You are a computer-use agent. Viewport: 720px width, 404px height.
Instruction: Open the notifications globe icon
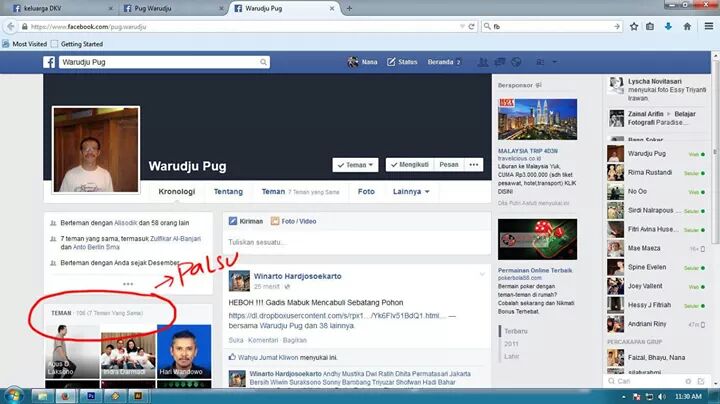click(x=516, y=62)
